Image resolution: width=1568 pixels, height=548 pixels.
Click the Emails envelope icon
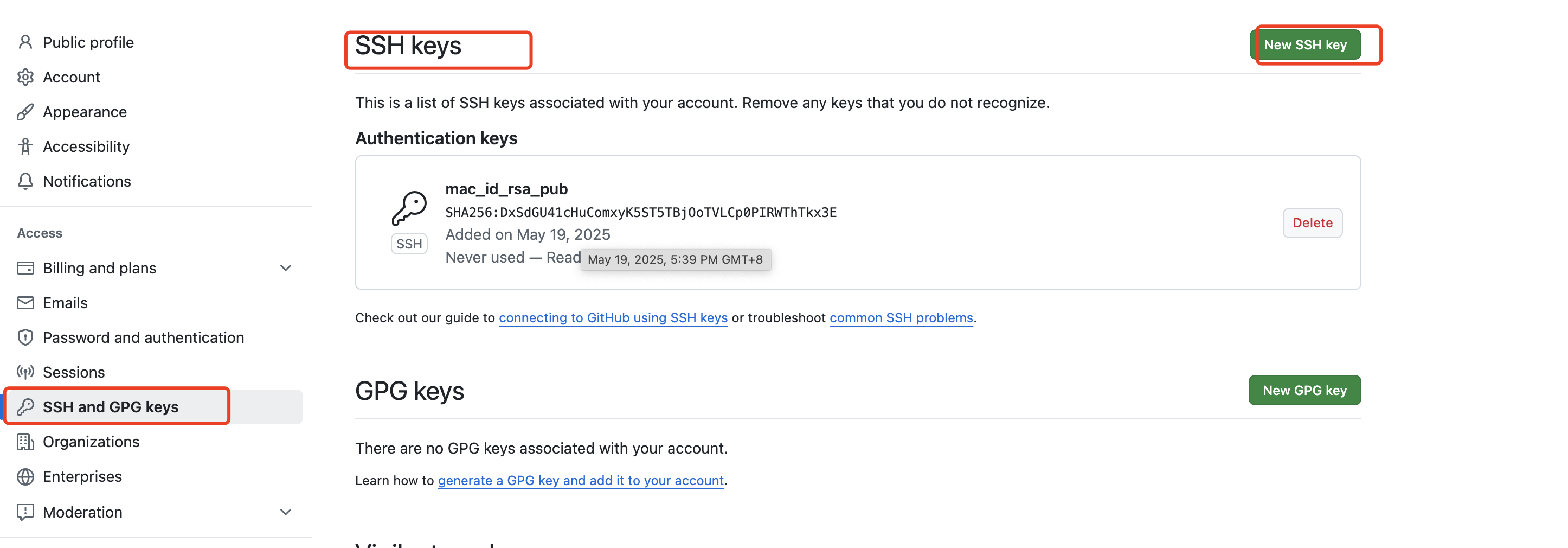(25, 303)
